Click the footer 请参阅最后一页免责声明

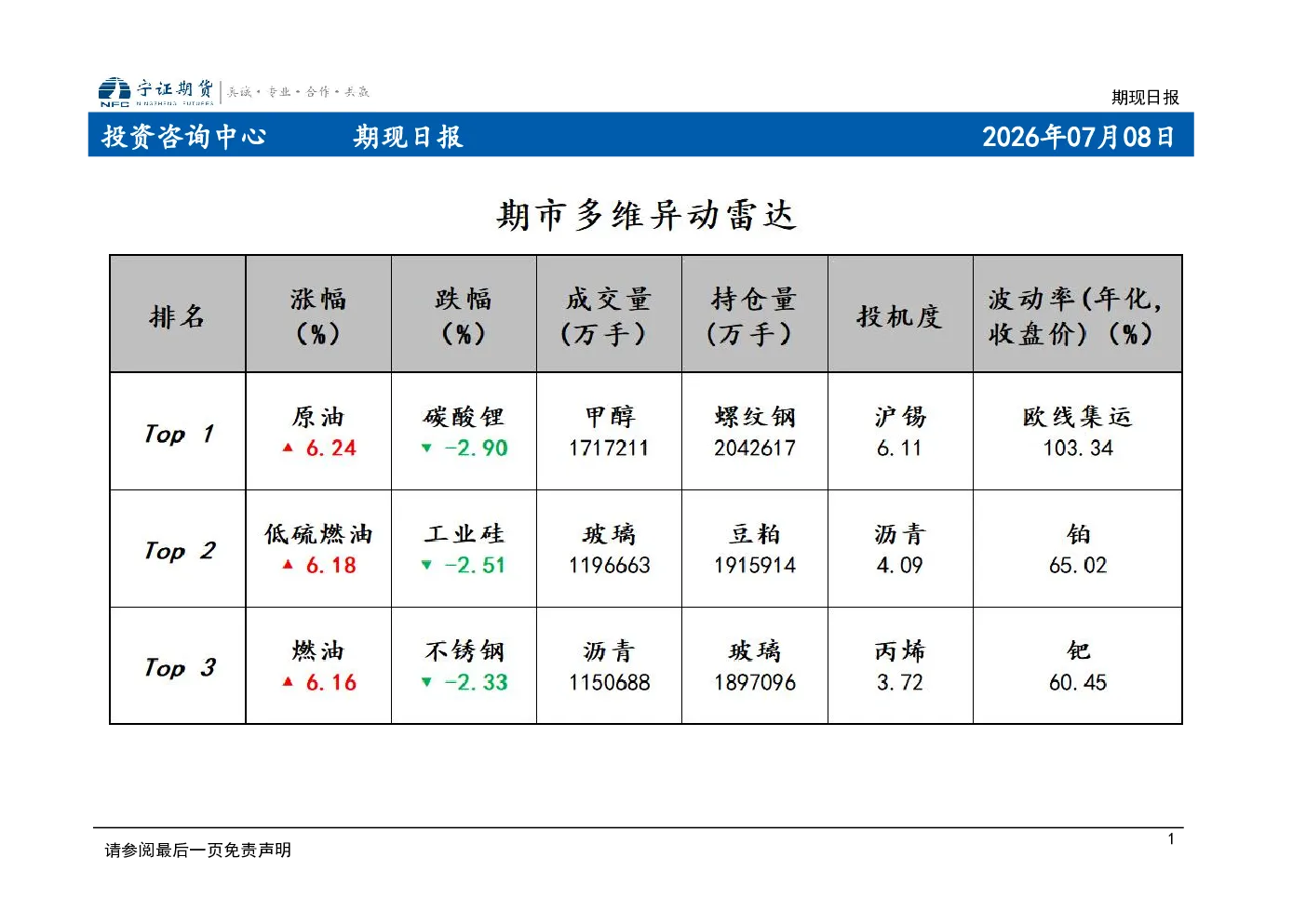(x=197, y=850)
